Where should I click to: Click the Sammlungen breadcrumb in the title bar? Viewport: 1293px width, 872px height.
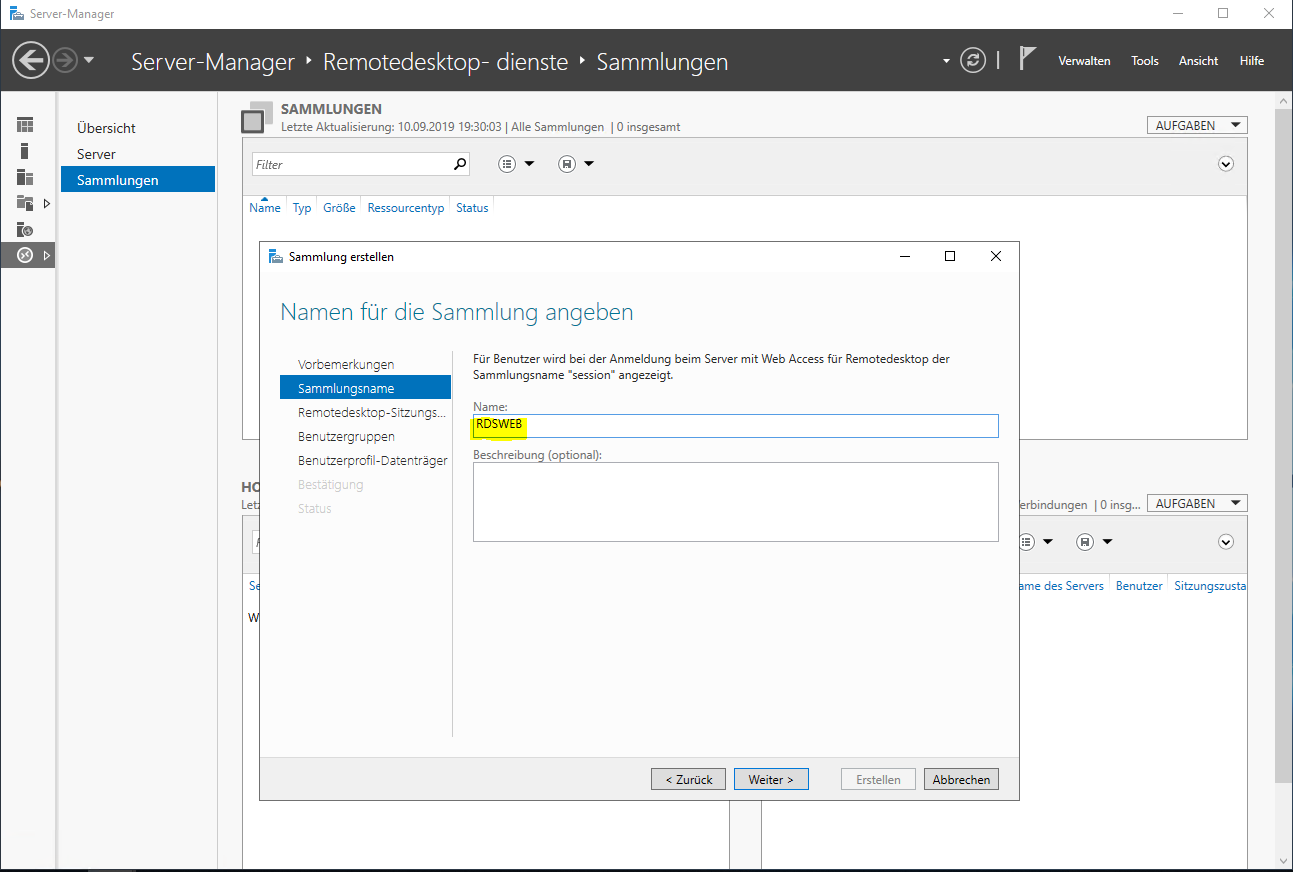(x=662, y=62)
